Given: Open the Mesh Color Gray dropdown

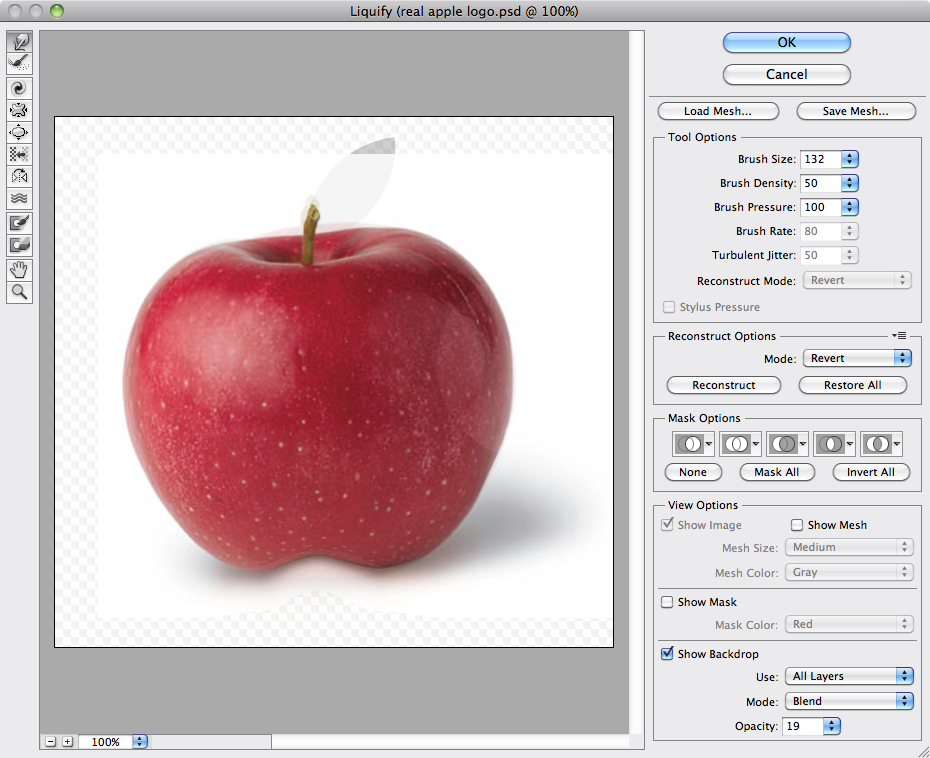Looking at the screenshot, I should (x=849, y=572).
